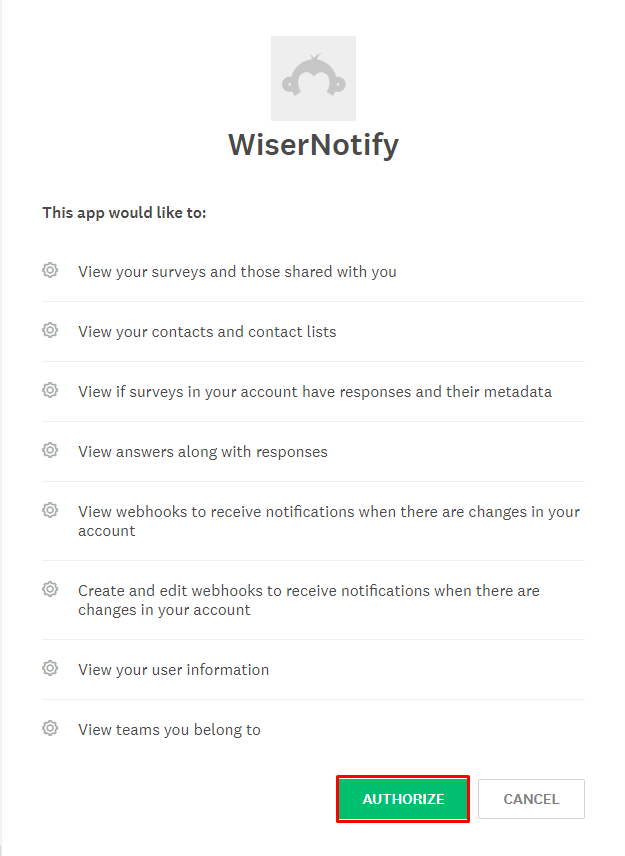Image resolution: width=625 pixels, height=856 pixels.
Task: Authorize the WiserNotify app
Action: pyautogui.click(x=403, y=799)
